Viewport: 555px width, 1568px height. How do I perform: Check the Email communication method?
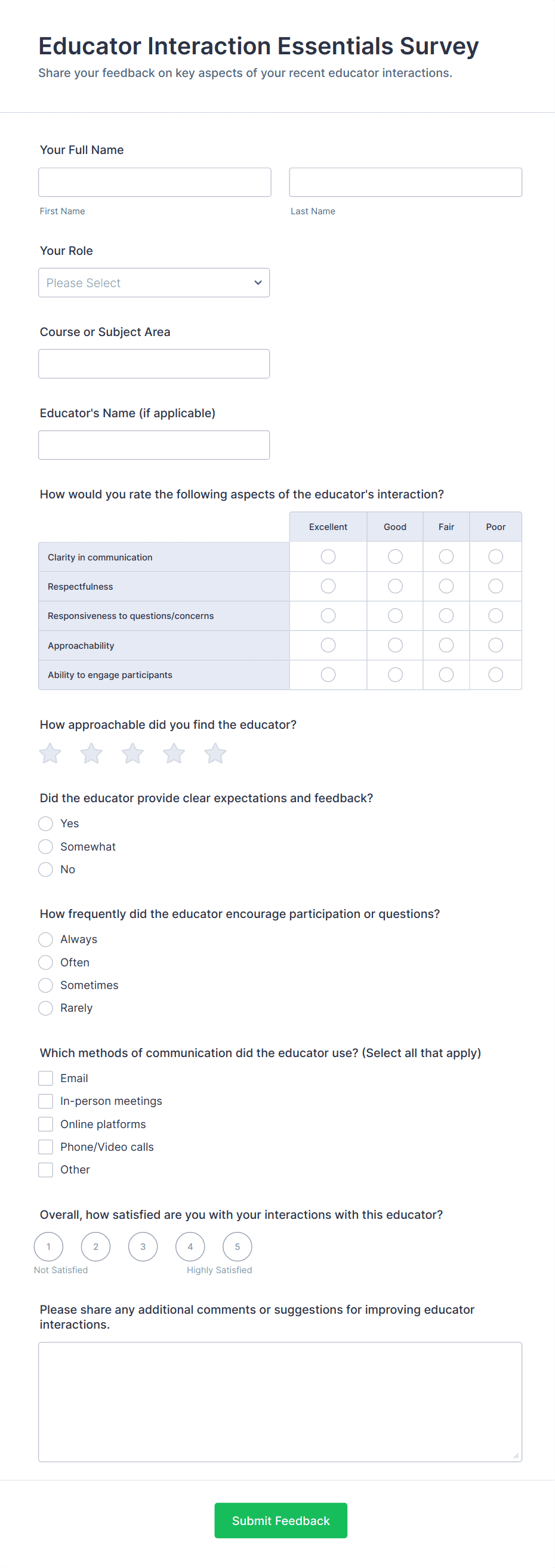(x=45, y=1079)
